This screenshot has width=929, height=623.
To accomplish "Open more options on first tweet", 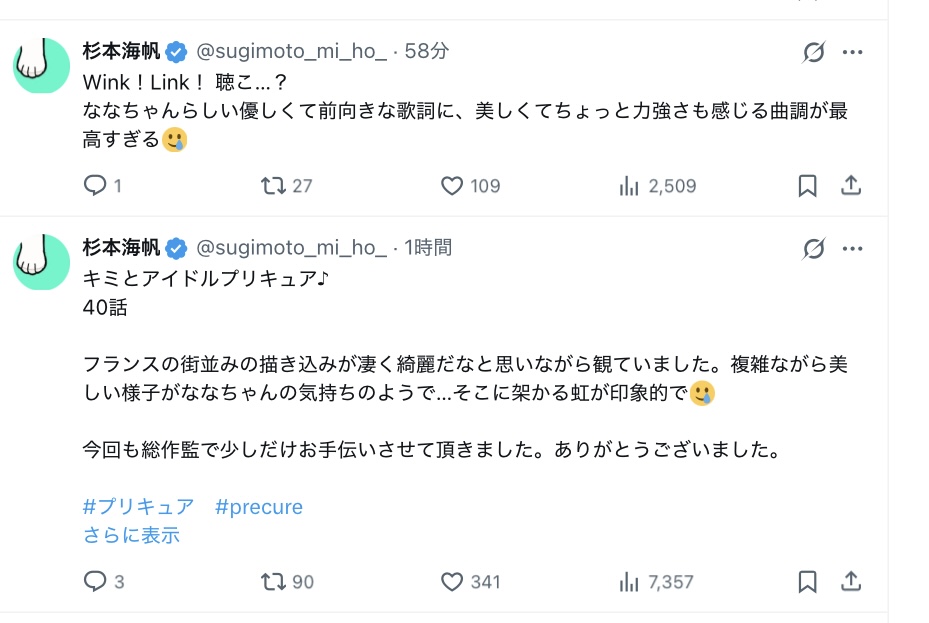I will pos(852,53).
